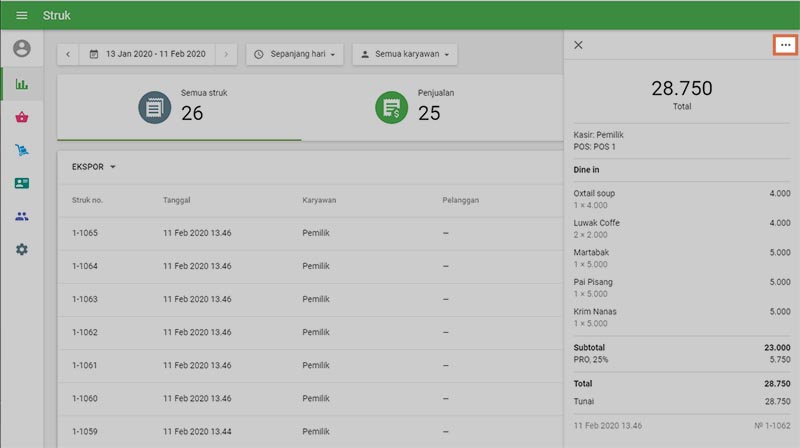The image size is (800, 448).
Task: Go to previous date period arrow
Action: point(68,54)
